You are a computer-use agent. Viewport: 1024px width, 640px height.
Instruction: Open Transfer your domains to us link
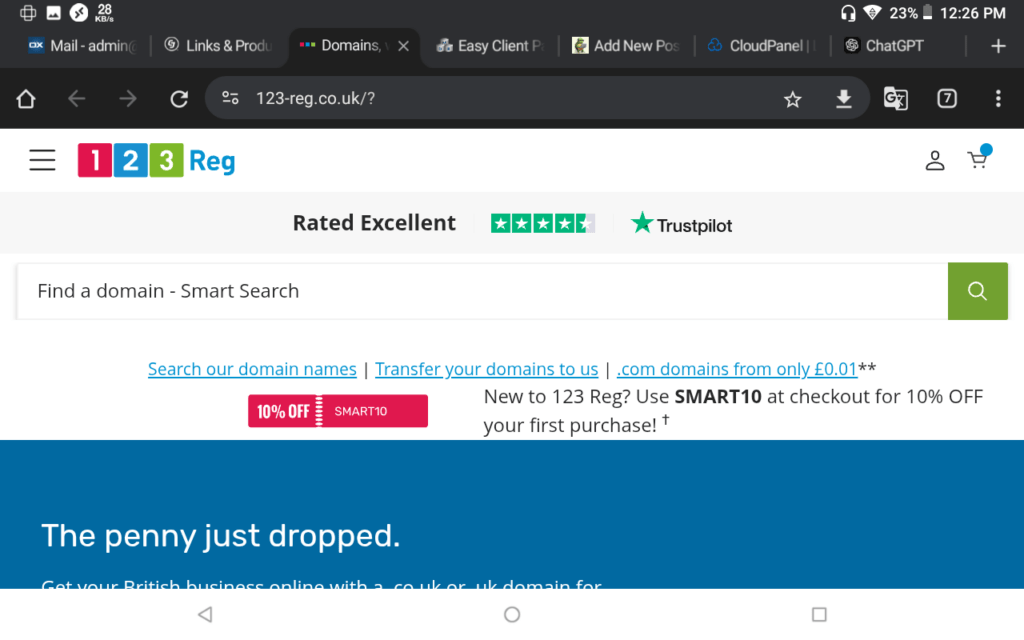[x=487, y=369]
